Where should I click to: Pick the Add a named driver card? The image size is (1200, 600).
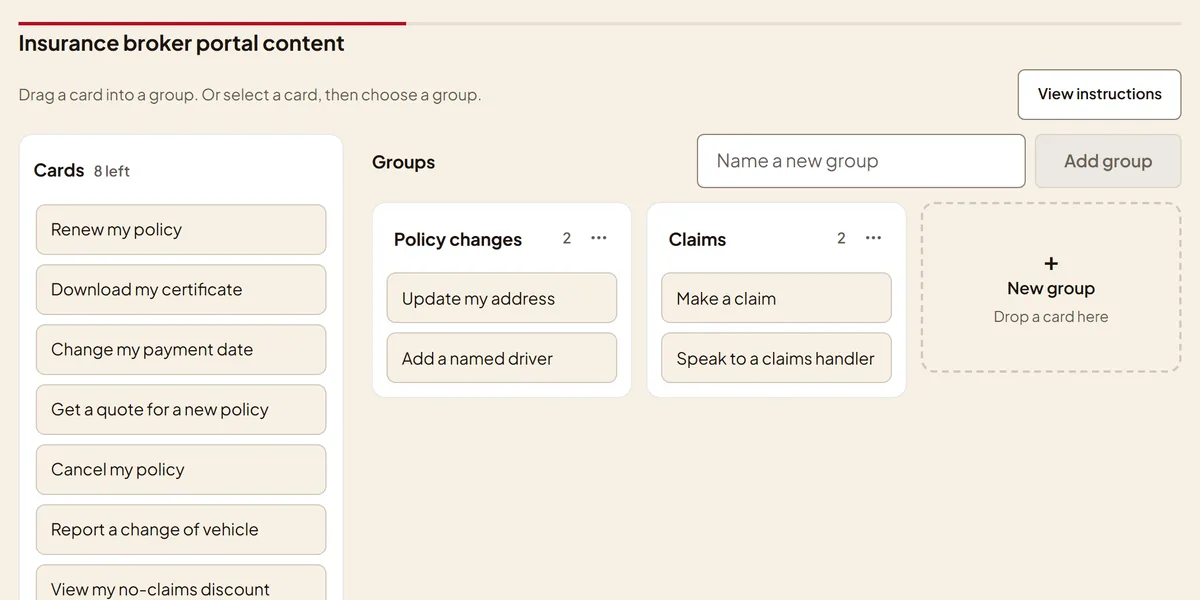(502, 358)
